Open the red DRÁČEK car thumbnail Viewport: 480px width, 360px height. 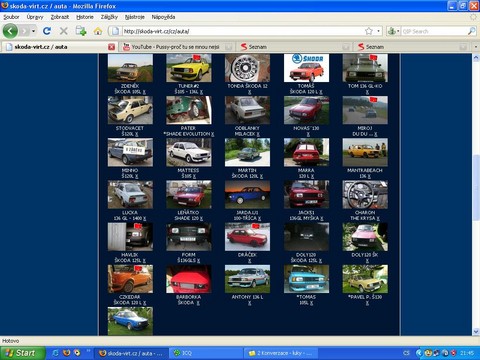[x=247, y=237]
